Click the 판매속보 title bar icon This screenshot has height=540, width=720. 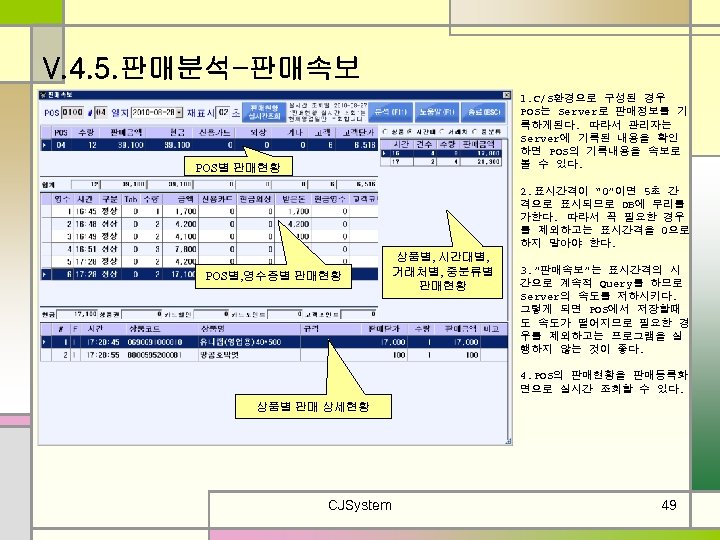click(44, 95)
